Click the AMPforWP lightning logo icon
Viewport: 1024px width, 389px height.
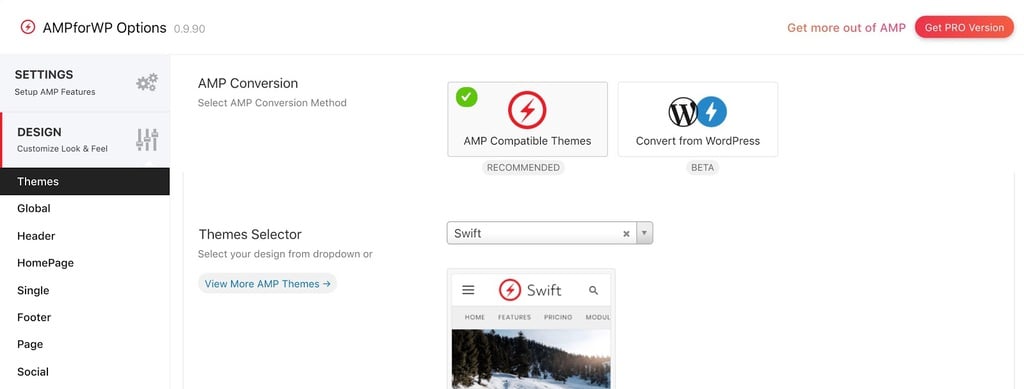point(27,27)
